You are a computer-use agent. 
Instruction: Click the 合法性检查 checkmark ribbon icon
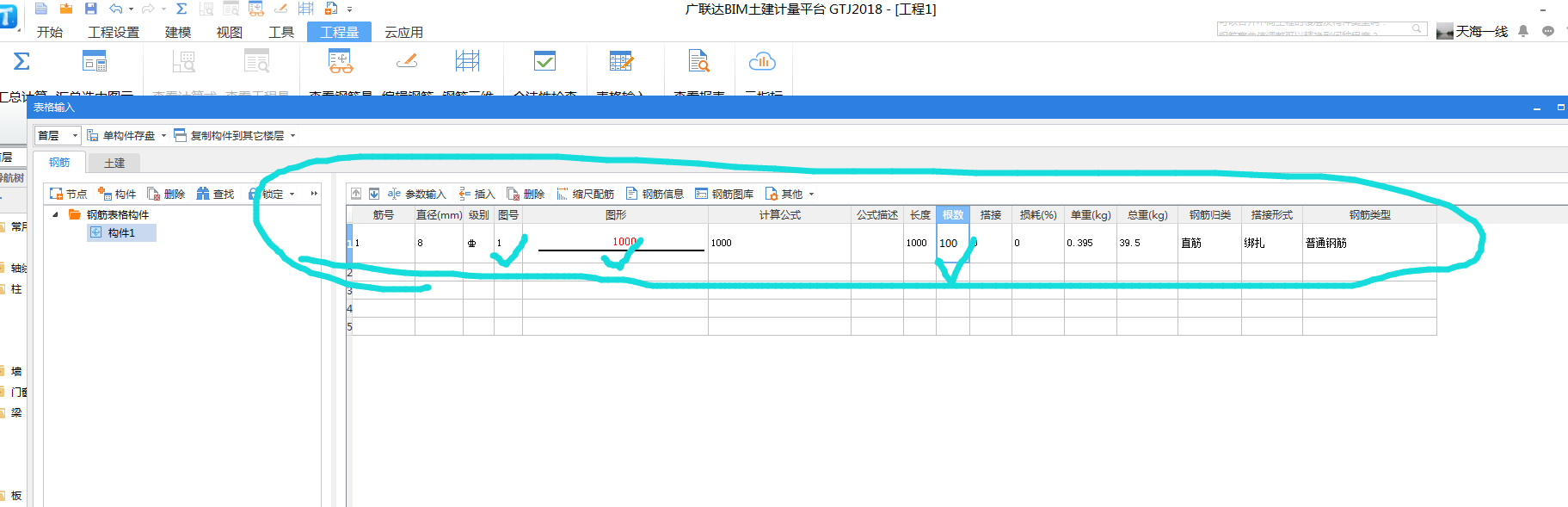544,61
